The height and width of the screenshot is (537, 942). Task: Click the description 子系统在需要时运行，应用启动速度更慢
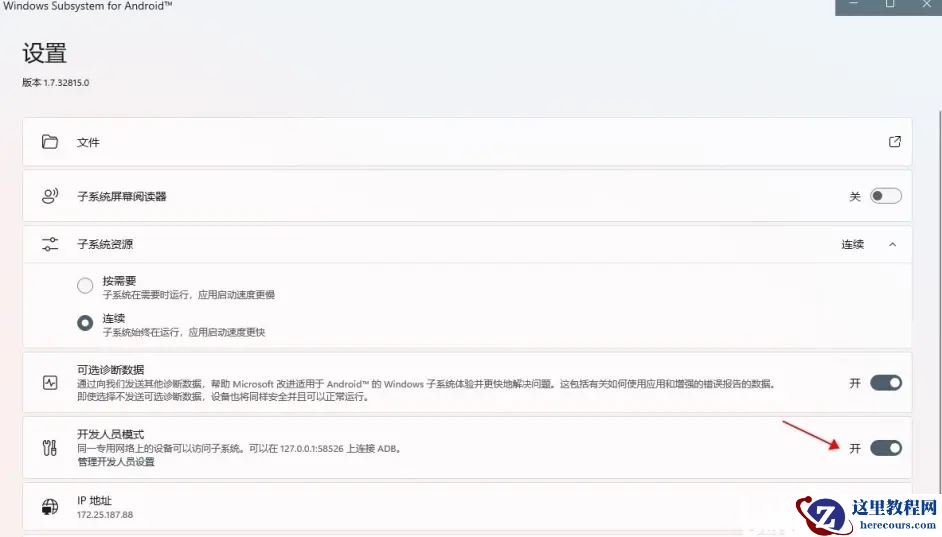click(x=189, y=295)
